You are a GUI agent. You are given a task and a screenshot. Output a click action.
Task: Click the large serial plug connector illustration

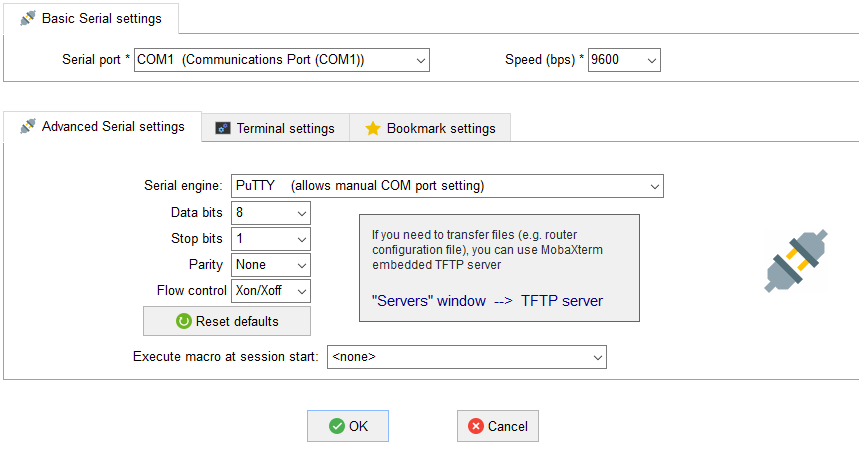tap(796, 261)
